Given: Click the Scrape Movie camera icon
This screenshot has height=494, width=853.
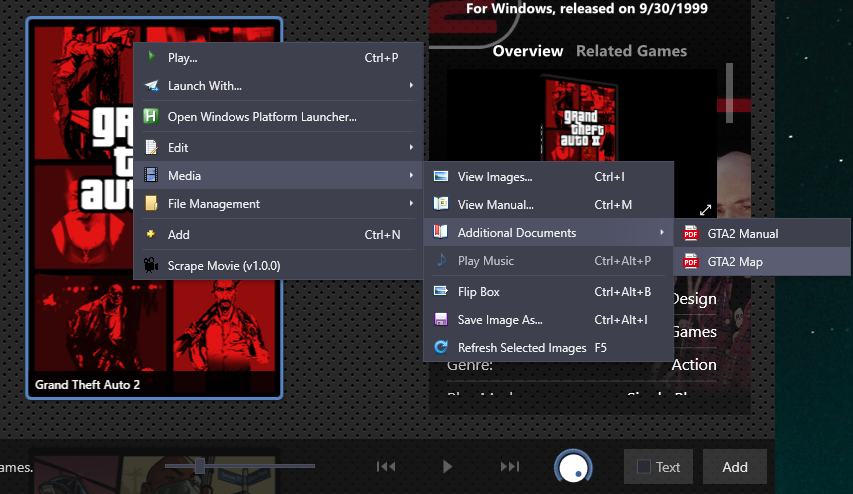Looking at the screenshot, I should point(151,265).
